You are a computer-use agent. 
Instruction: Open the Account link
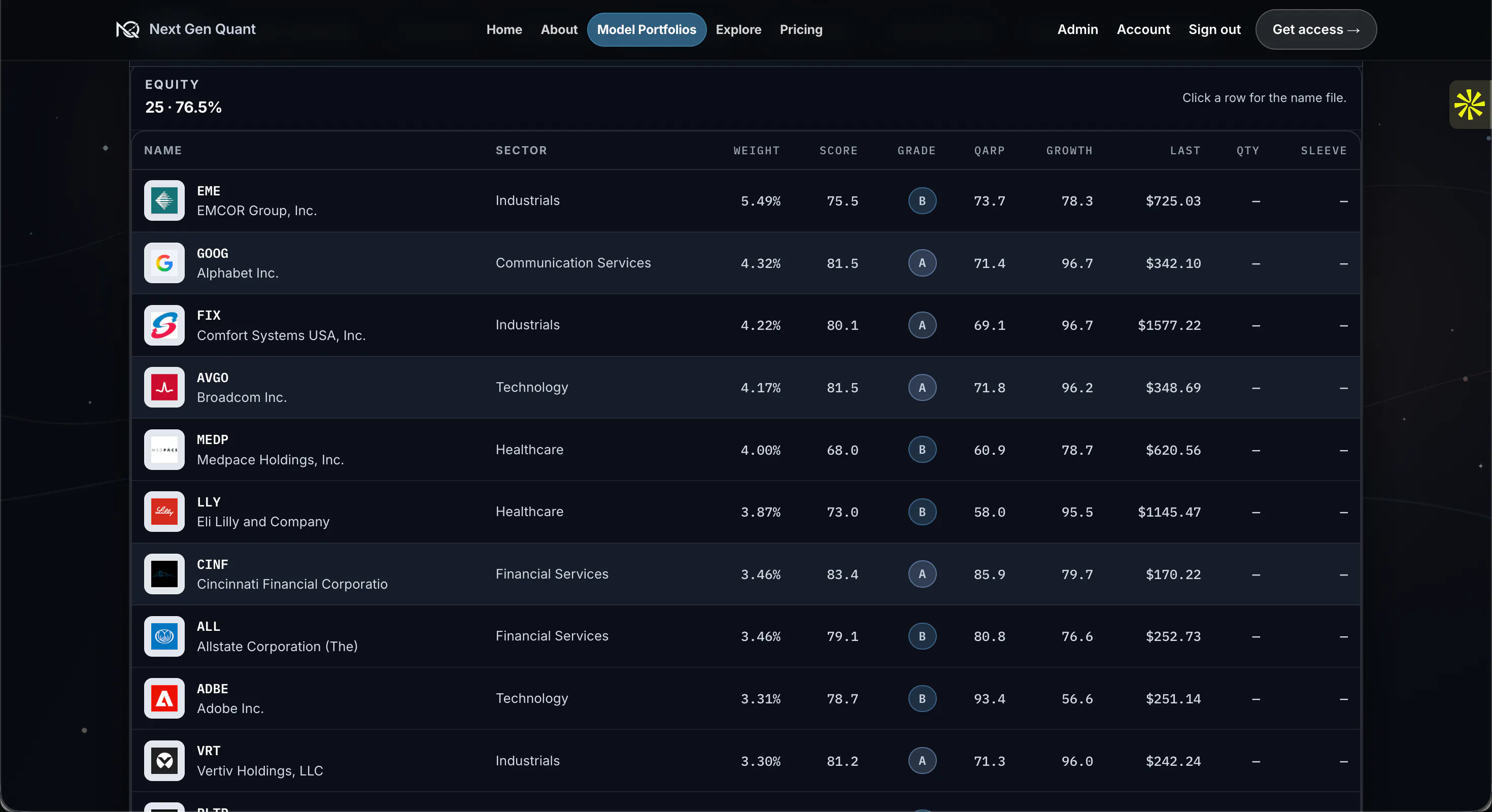pyautogui.click(x=1143, y=29)
